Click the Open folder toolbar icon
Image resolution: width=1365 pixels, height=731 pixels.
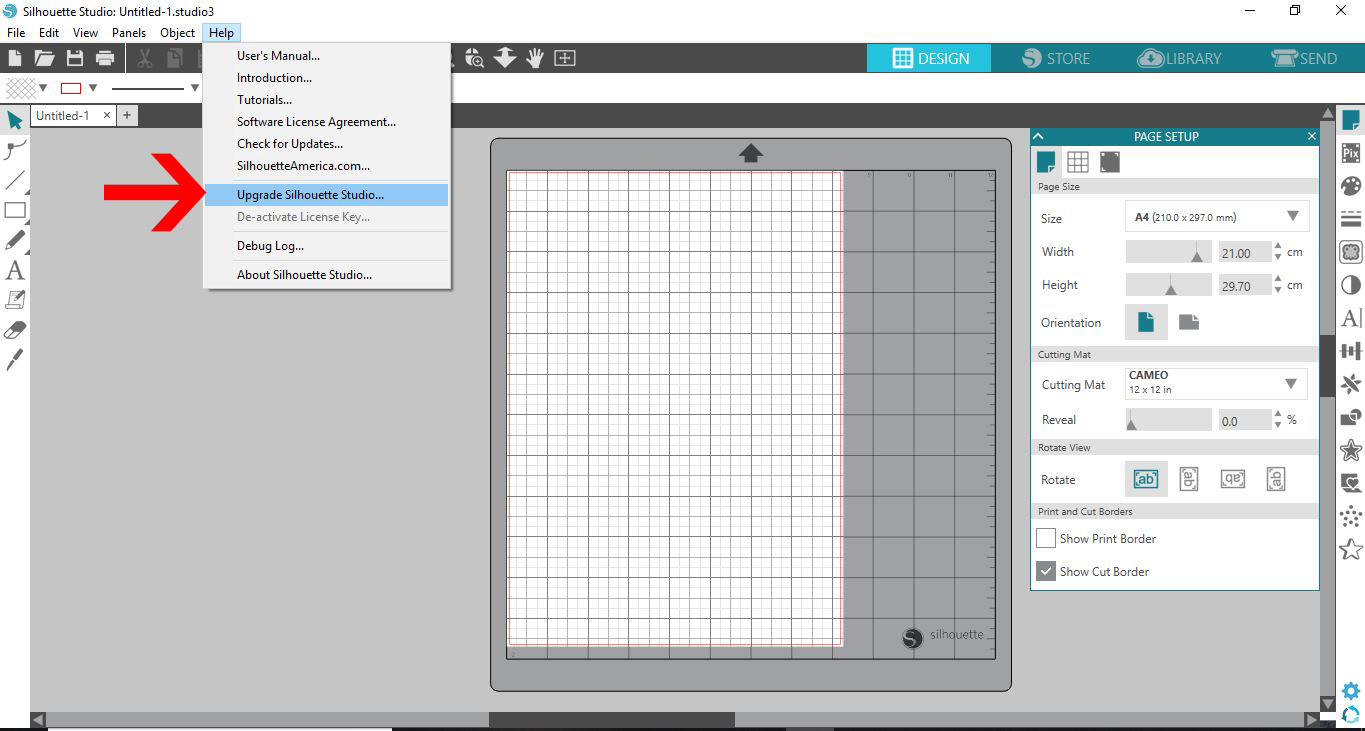(44, 58)
